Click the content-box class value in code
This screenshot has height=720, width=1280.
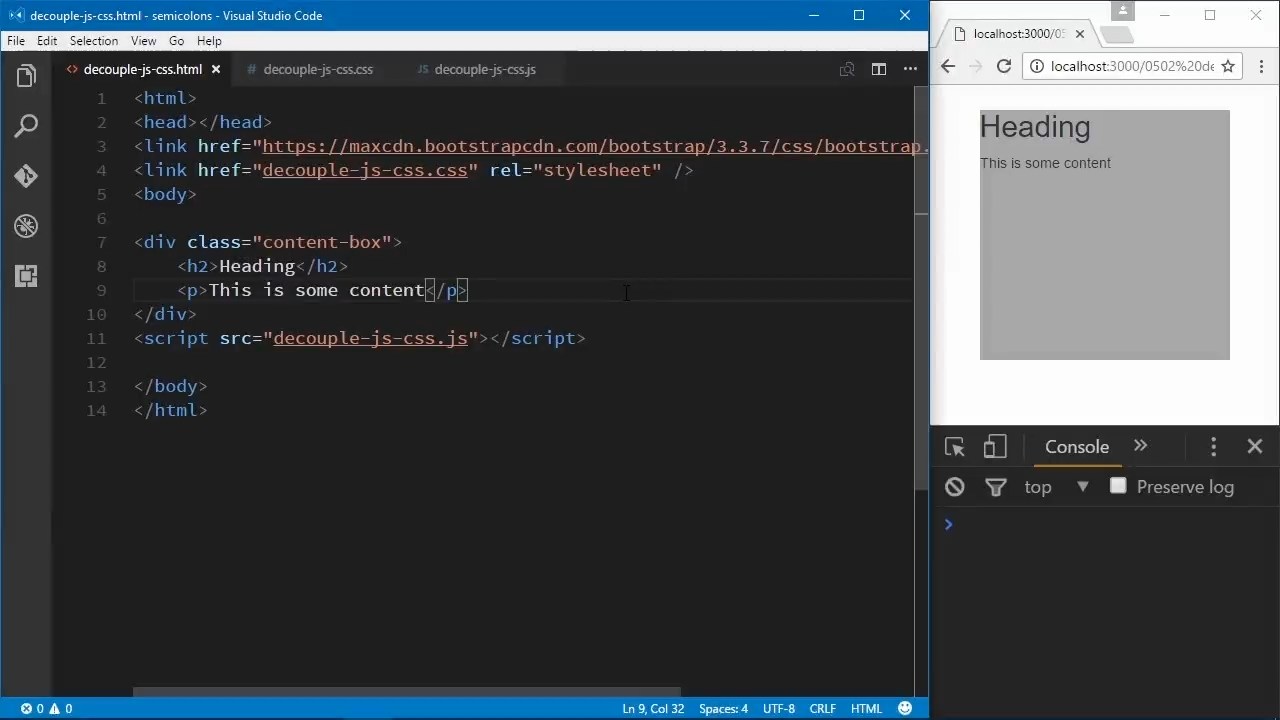pyautogui.click(x=322, y=242)
